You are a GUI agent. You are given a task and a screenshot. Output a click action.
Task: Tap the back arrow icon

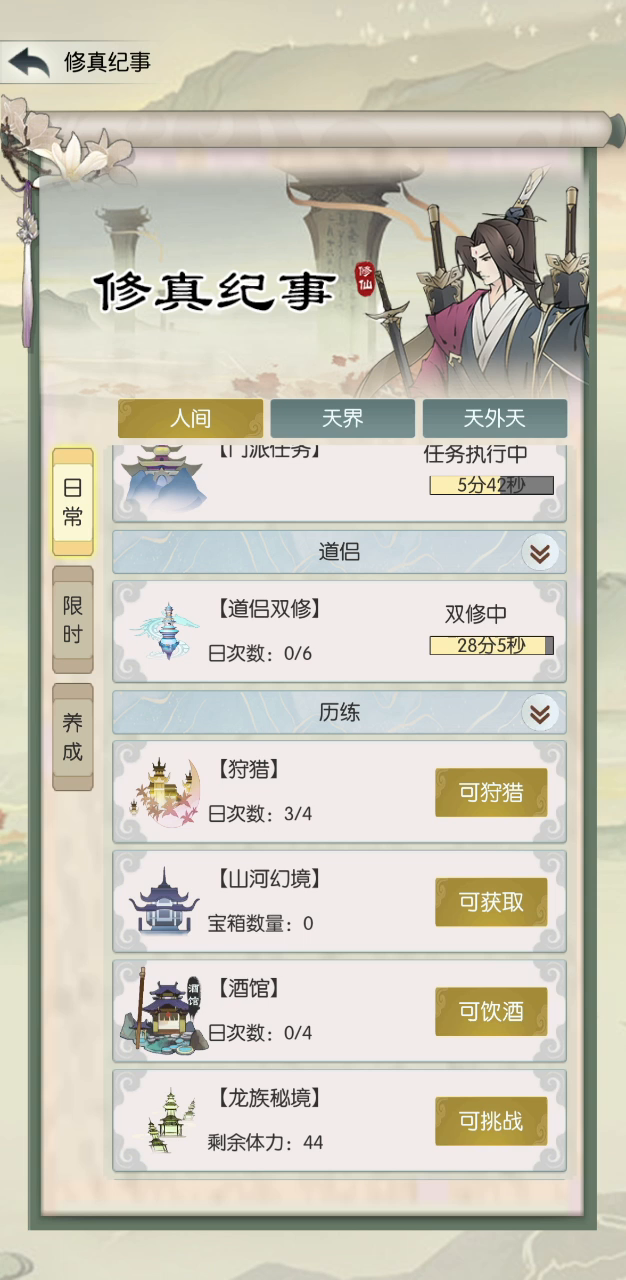pos(28,62)
